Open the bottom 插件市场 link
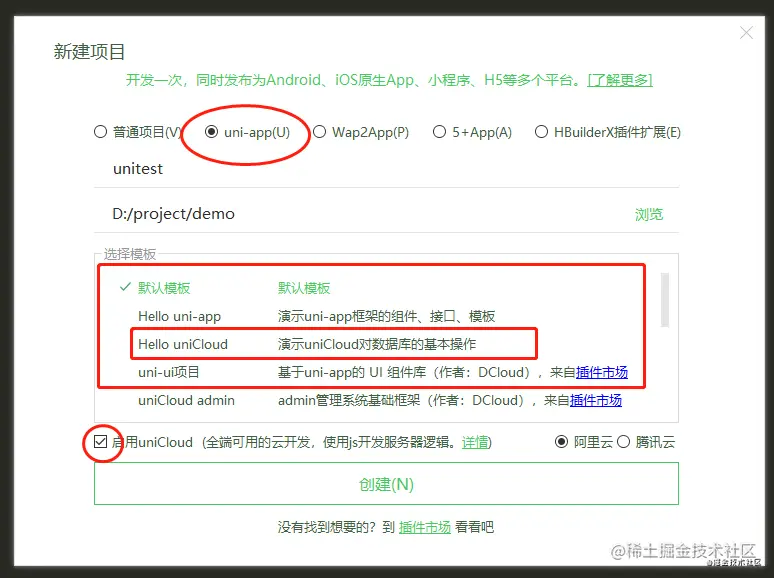 click(425, 527)
